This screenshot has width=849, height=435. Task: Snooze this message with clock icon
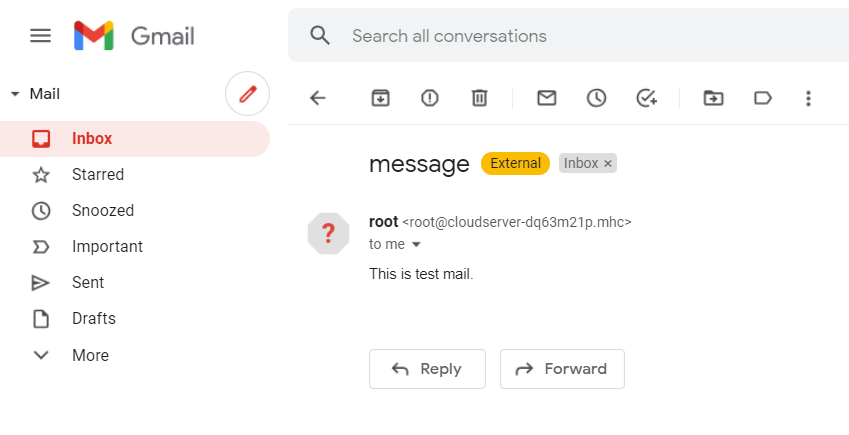596,98
